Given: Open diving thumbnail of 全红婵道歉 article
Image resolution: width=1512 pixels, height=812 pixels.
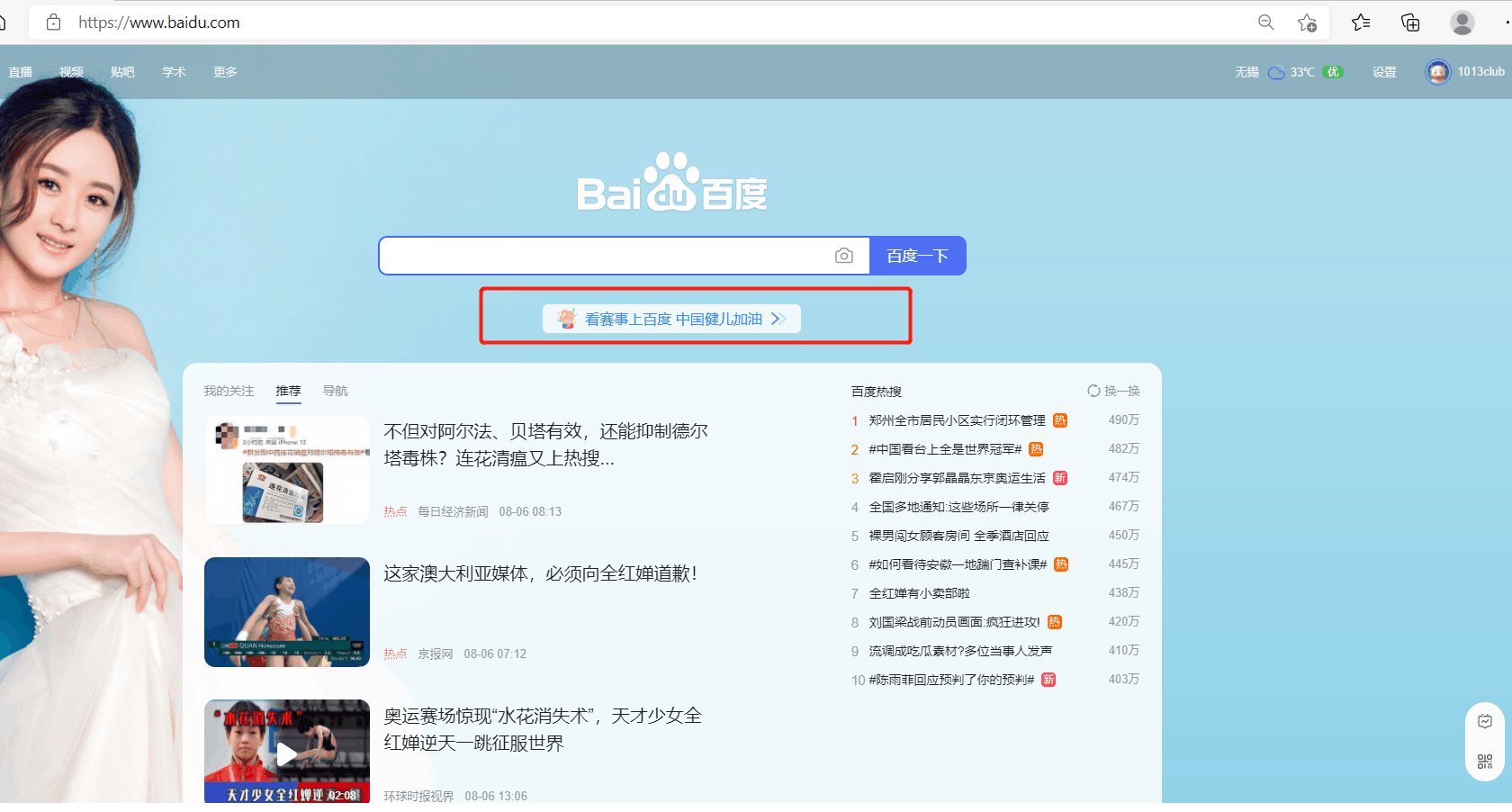Looking at the screenshot, I should tap(287, 612).
